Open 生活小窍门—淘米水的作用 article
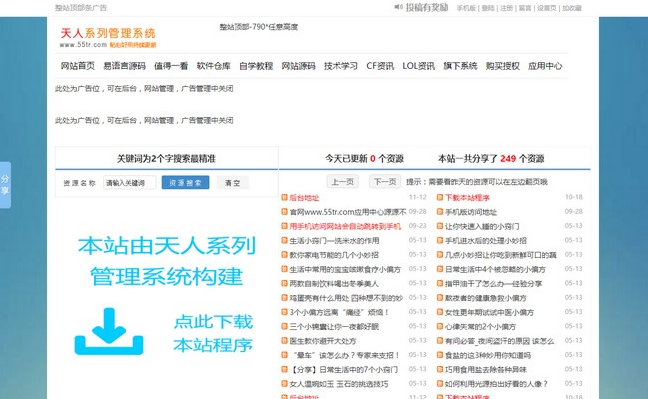The image size is (648, 399). point(334,241)
